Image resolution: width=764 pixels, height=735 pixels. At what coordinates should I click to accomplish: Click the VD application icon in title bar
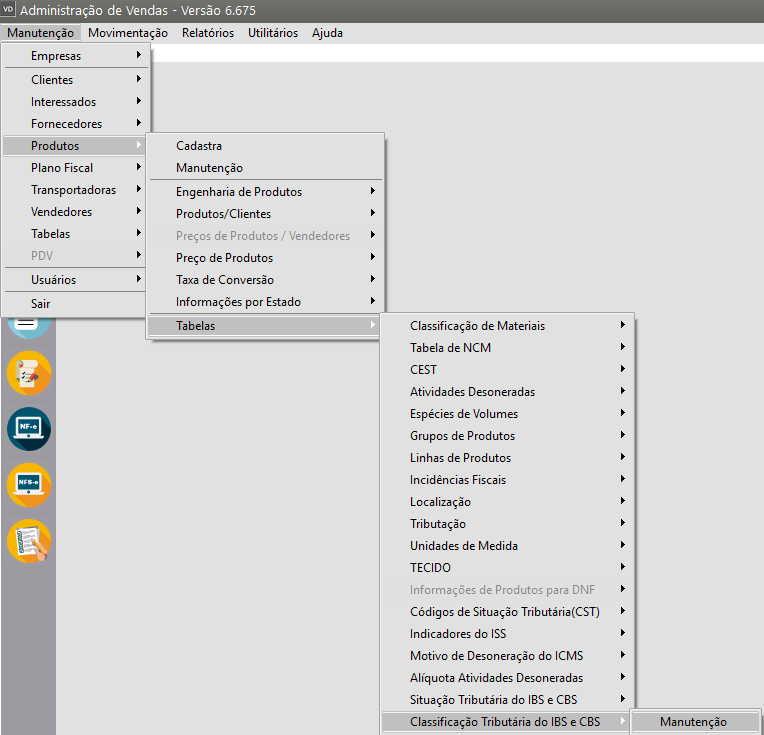point(9,10)
